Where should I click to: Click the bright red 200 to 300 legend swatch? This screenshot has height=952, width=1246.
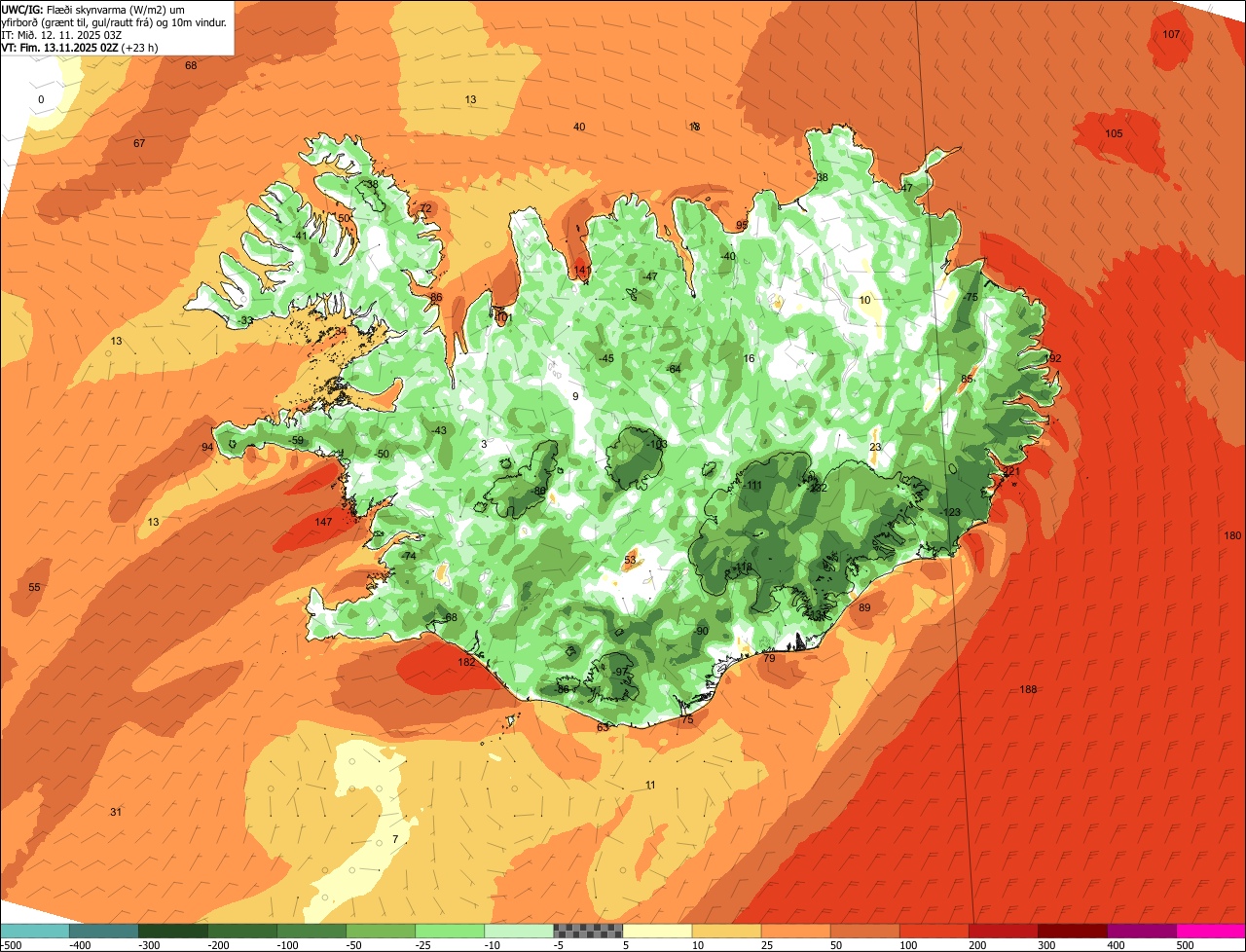pyautogui.click(x=1004, y=931)
